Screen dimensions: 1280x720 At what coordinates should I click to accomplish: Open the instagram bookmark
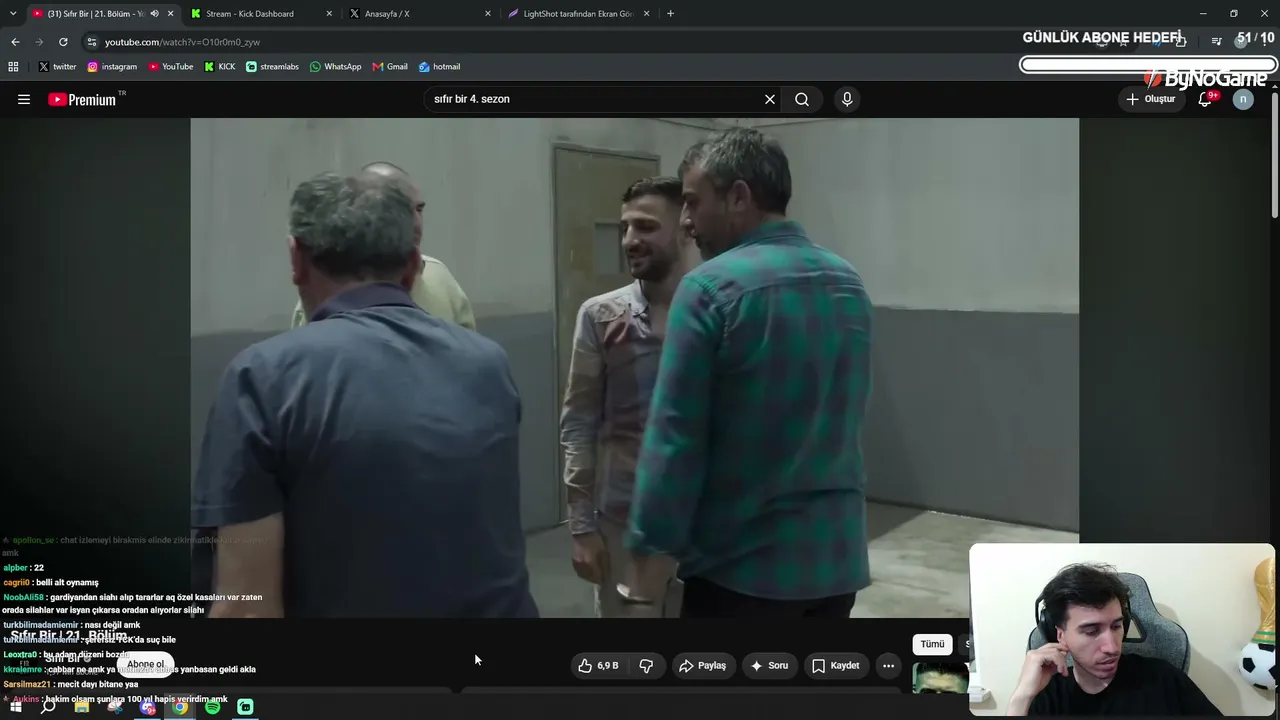click(x=112, y=67)
